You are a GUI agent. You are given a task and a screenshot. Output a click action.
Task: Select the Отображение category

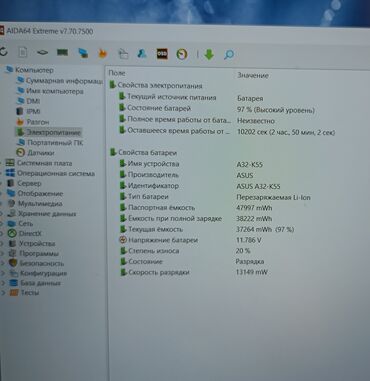[x=35, y=193]
